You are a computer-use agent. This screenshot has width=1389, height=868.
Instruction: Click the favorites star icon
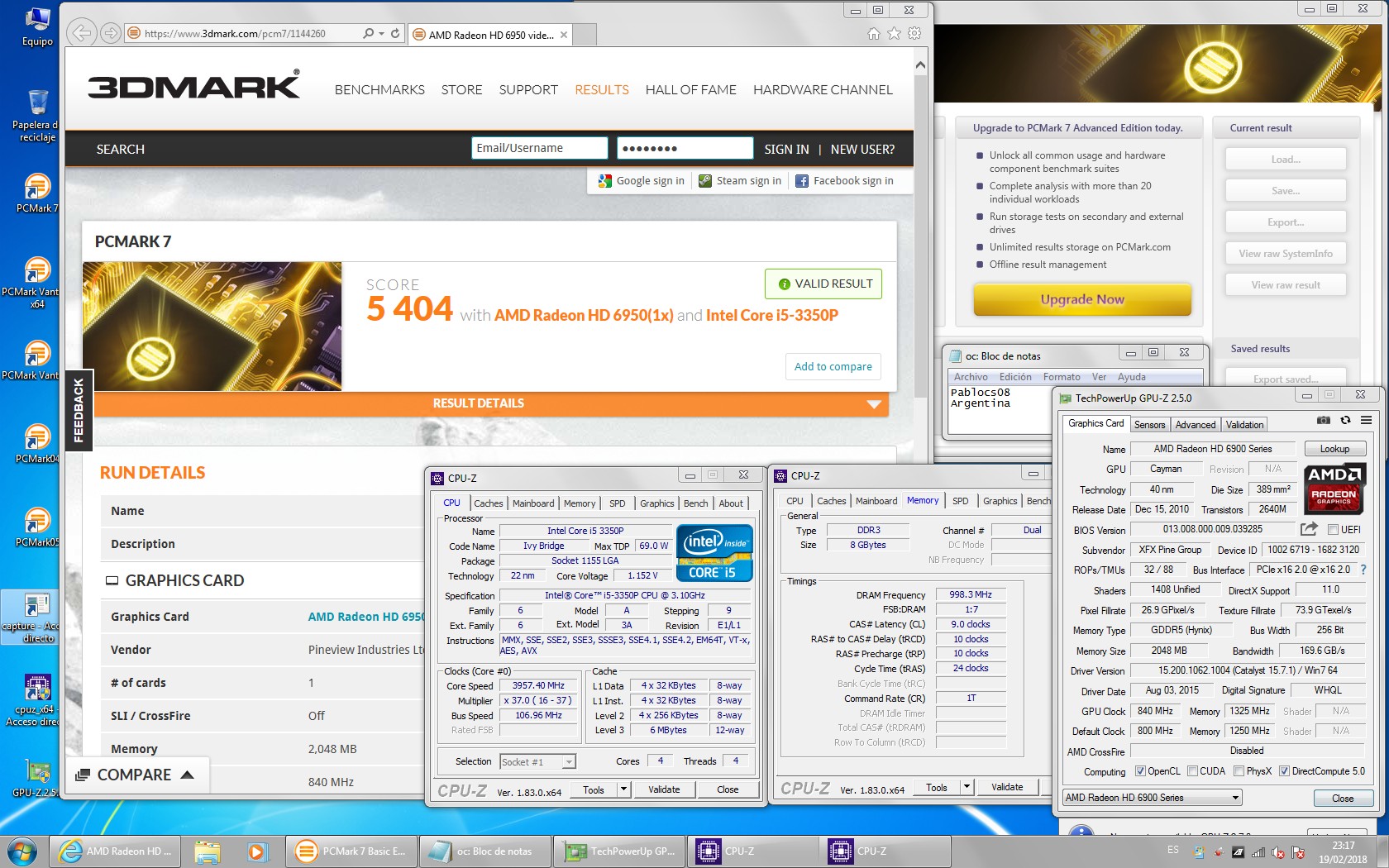[x=894, y=34]
